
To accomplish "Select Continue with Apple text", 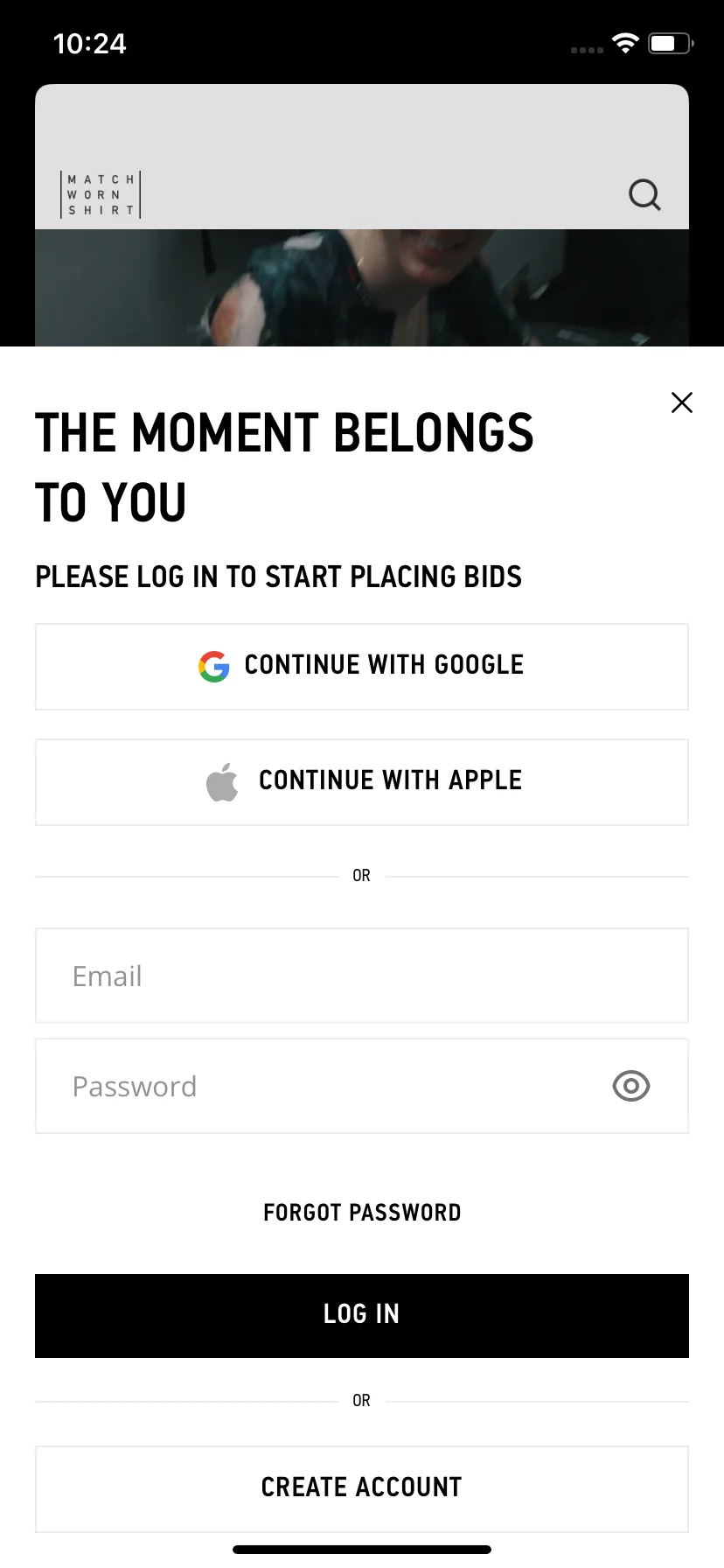I will tap(391, 780).
